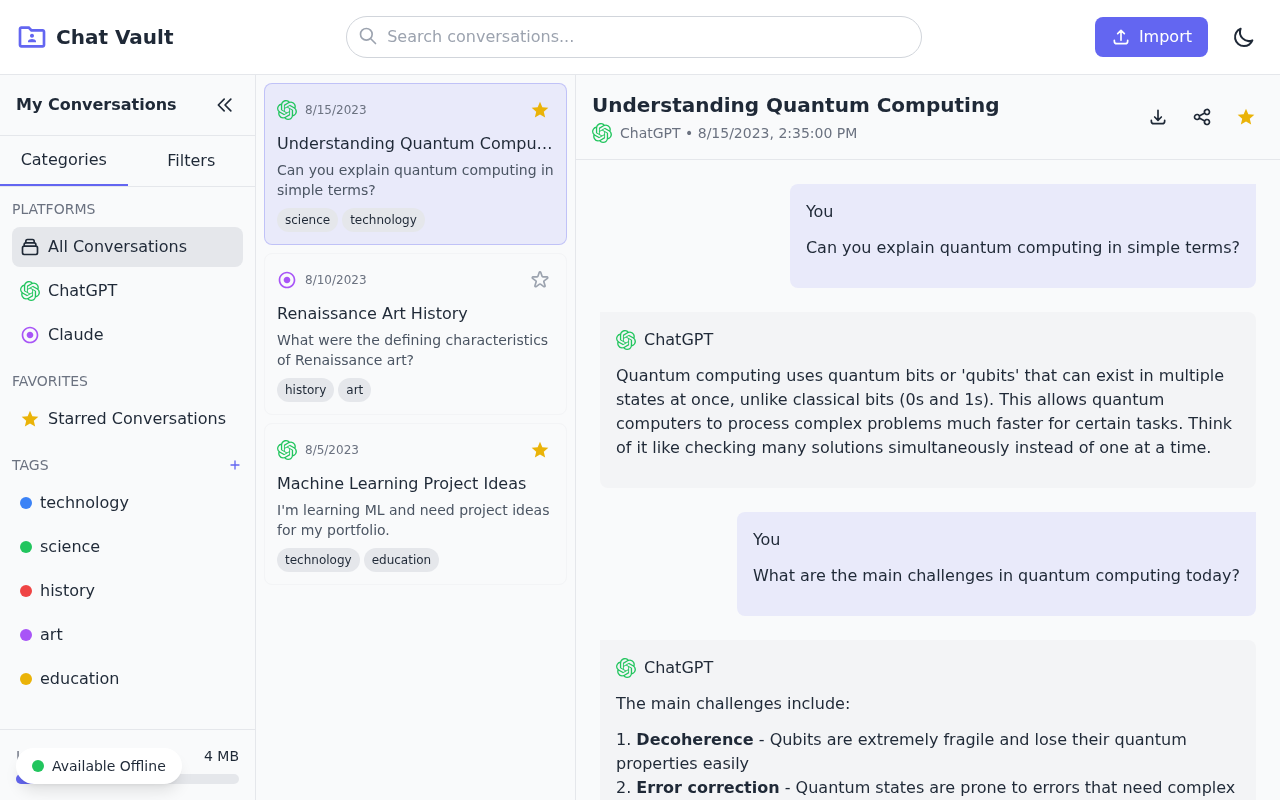
Task: Unstar conversation from header star icon
Action: [x=1246, y=117]
